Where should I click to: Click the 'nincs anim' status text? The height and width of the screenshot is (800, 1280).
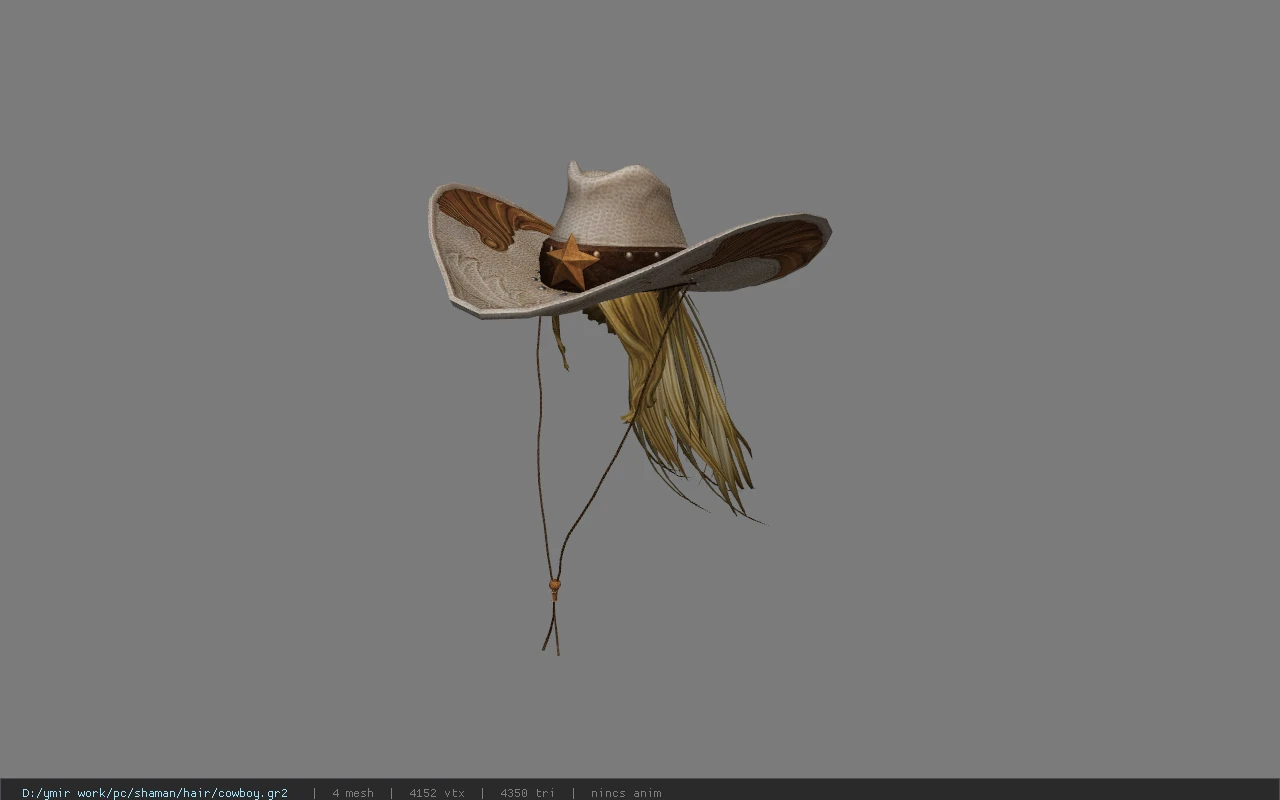(x=626, y=793)
